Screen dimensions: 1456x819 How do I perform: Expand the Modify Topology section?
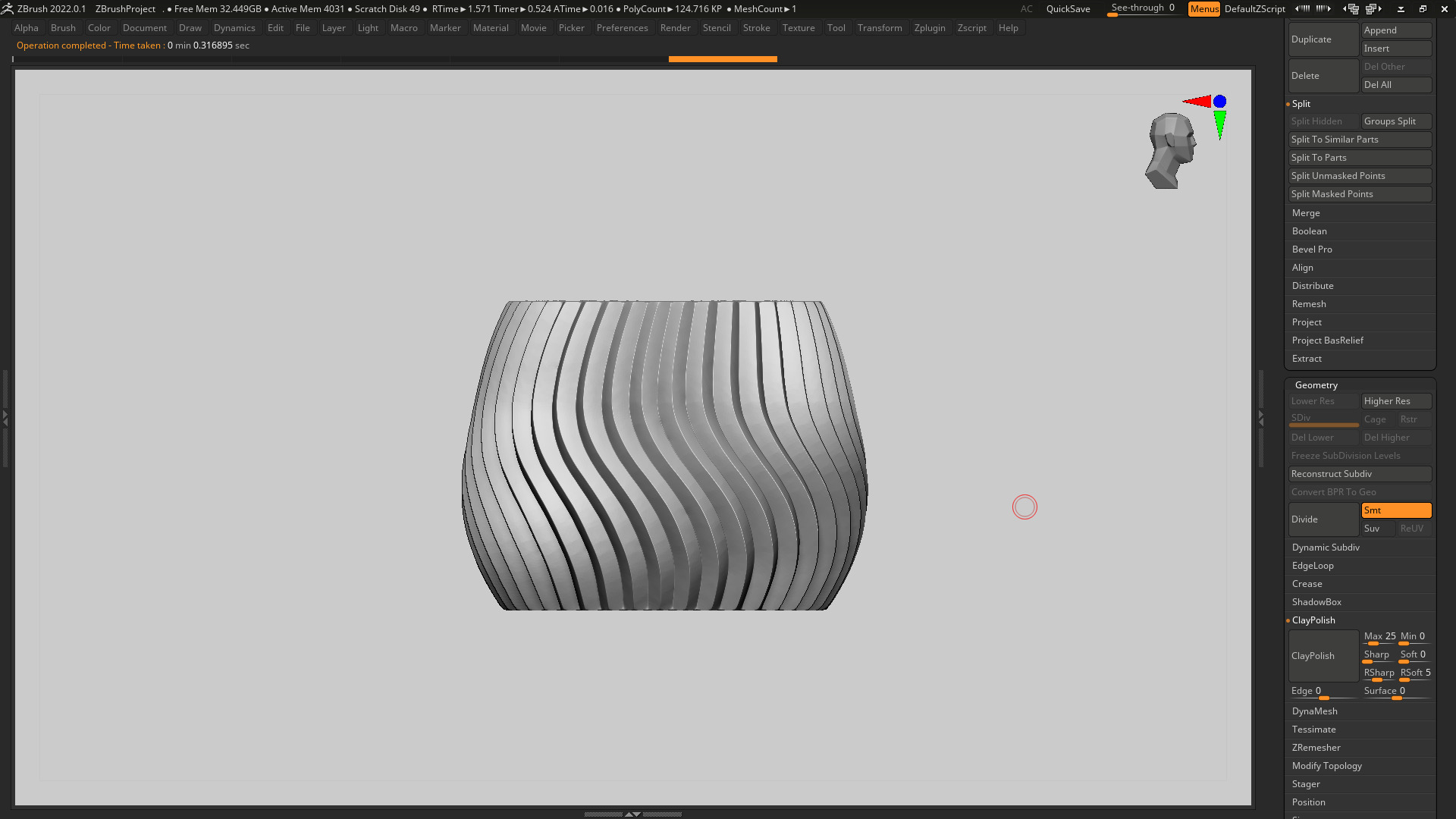1326,766
